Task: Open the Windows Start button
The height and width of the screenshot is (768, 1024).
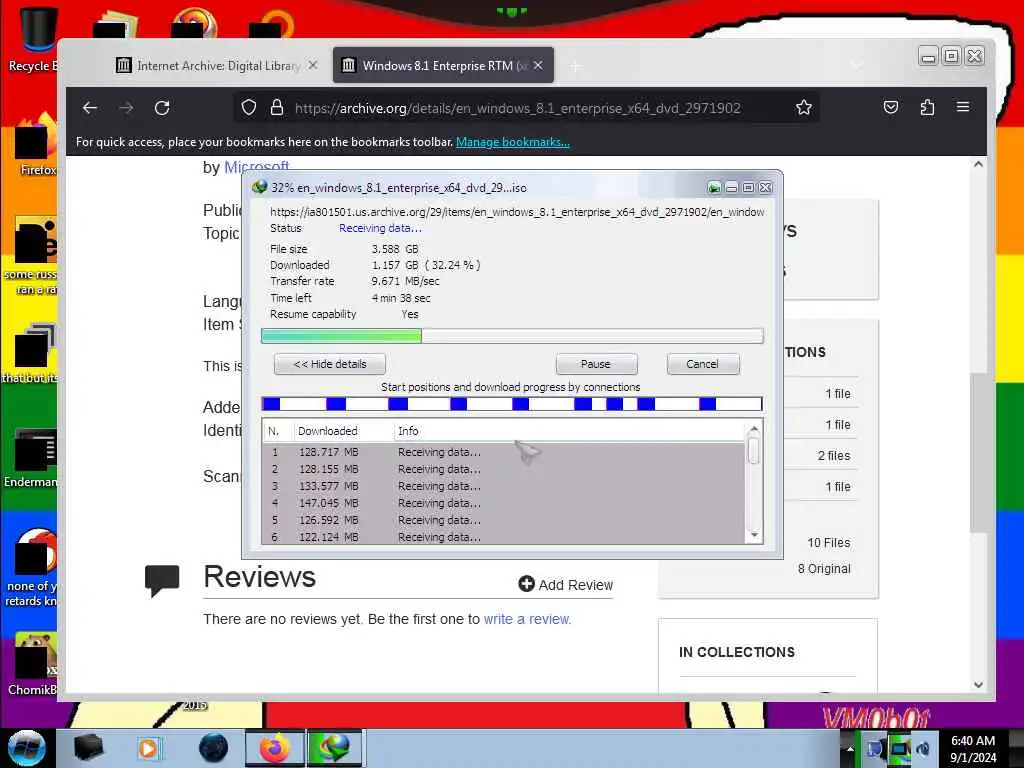Action: 27,748
